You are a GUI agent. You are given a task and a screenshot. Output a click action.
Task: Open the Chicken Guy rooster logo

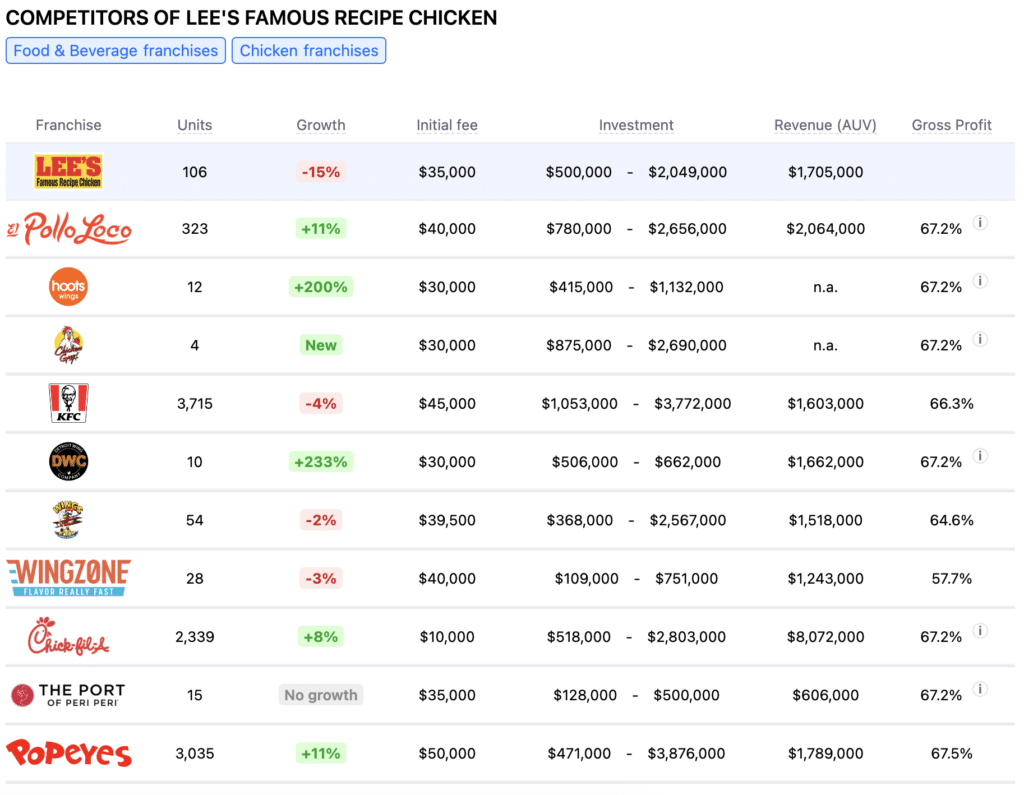click(x=69, y=345)
